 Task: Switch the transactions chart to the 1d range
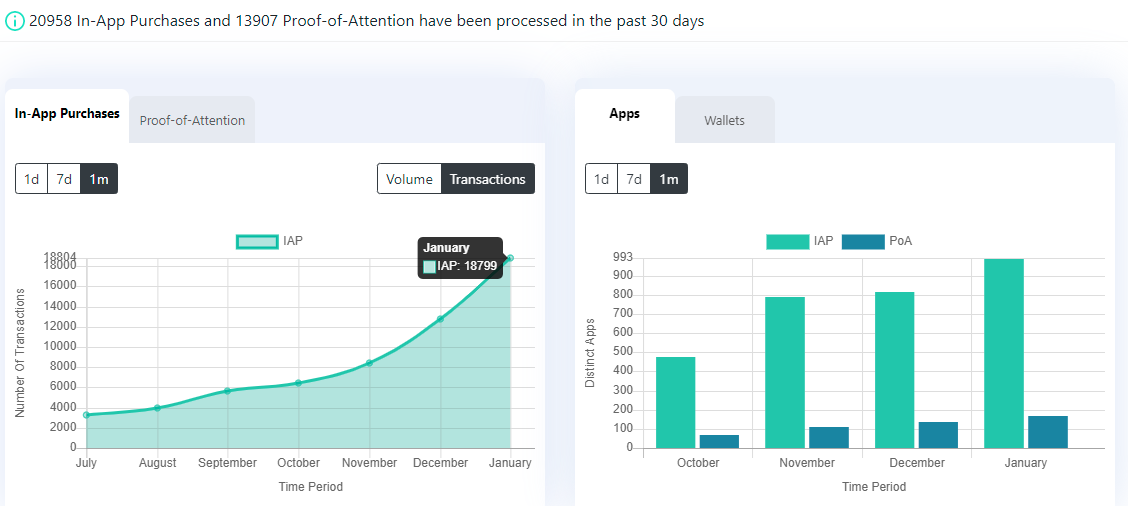point(32,179)
